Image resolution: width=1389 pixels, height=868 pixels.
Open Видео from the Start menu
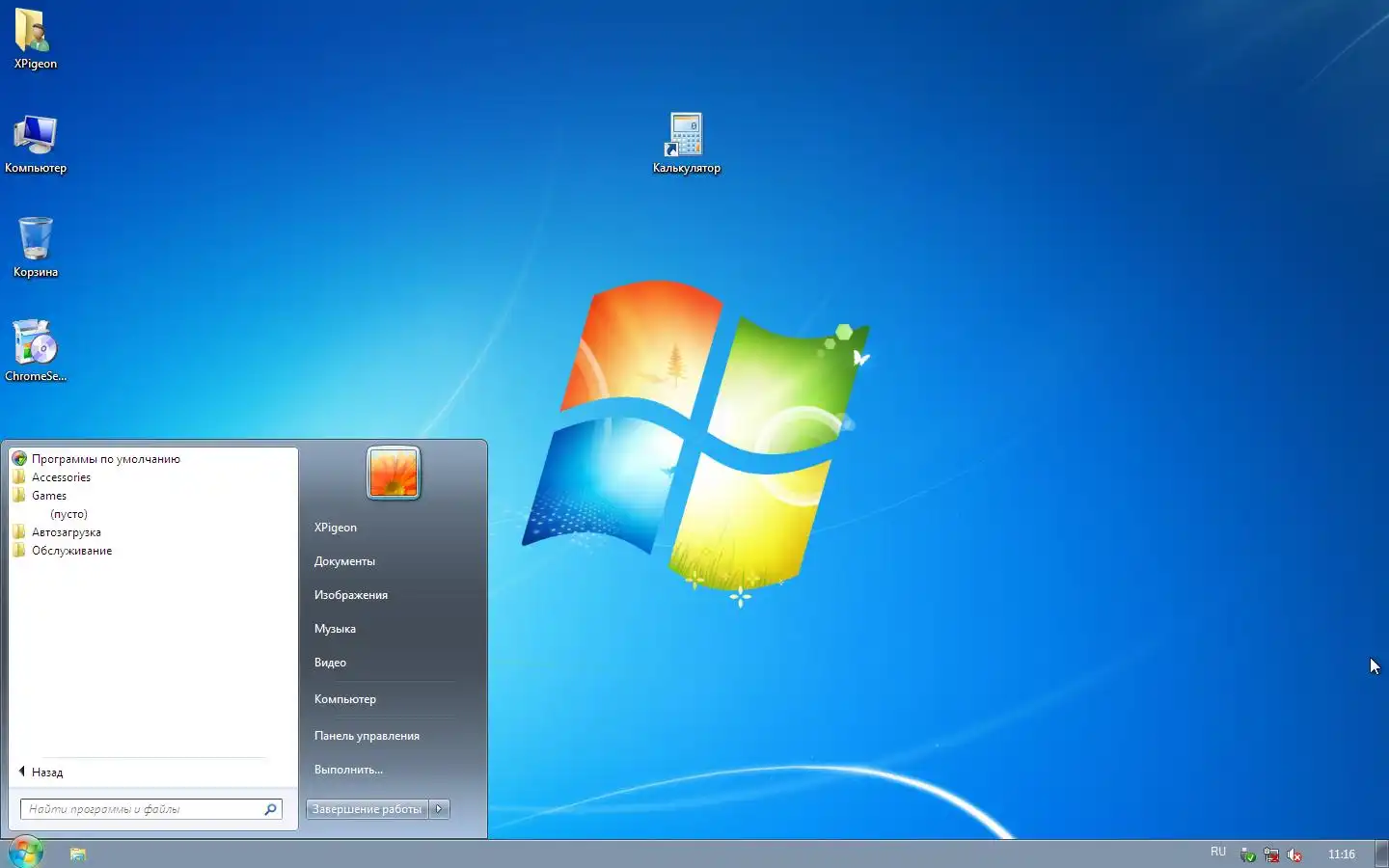pos(330,663)
